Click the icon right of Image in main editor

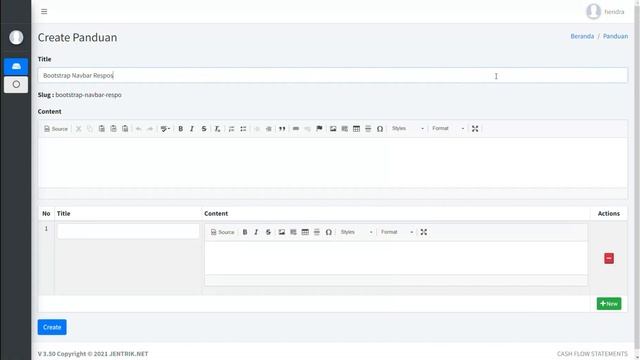344,129
